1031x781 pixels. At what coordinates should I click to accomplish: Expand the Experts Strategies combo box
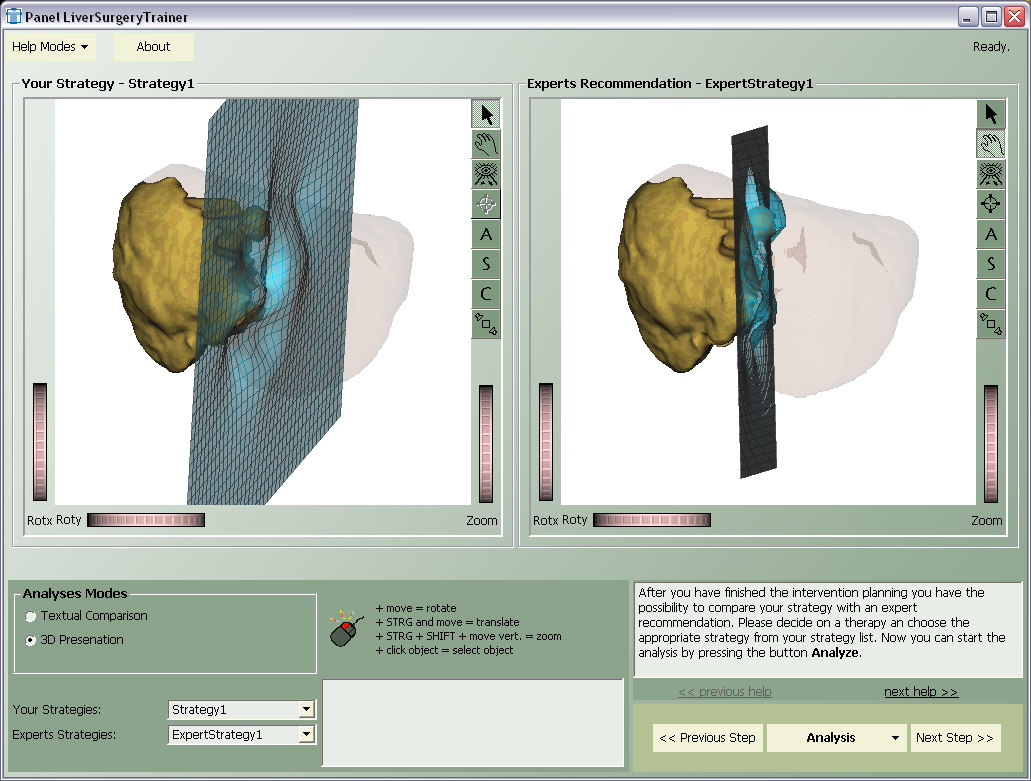point(306,735)
